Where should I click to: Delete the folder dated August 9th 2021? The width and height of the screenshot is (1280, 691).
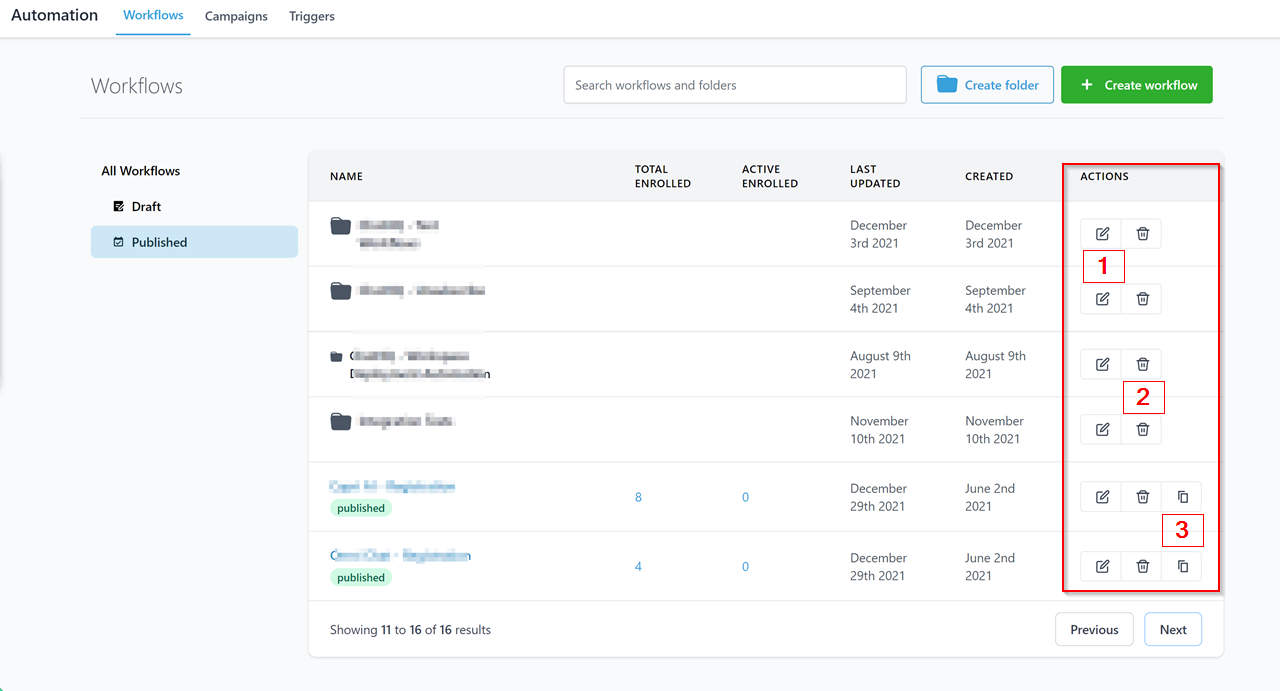click(1142, 364)
